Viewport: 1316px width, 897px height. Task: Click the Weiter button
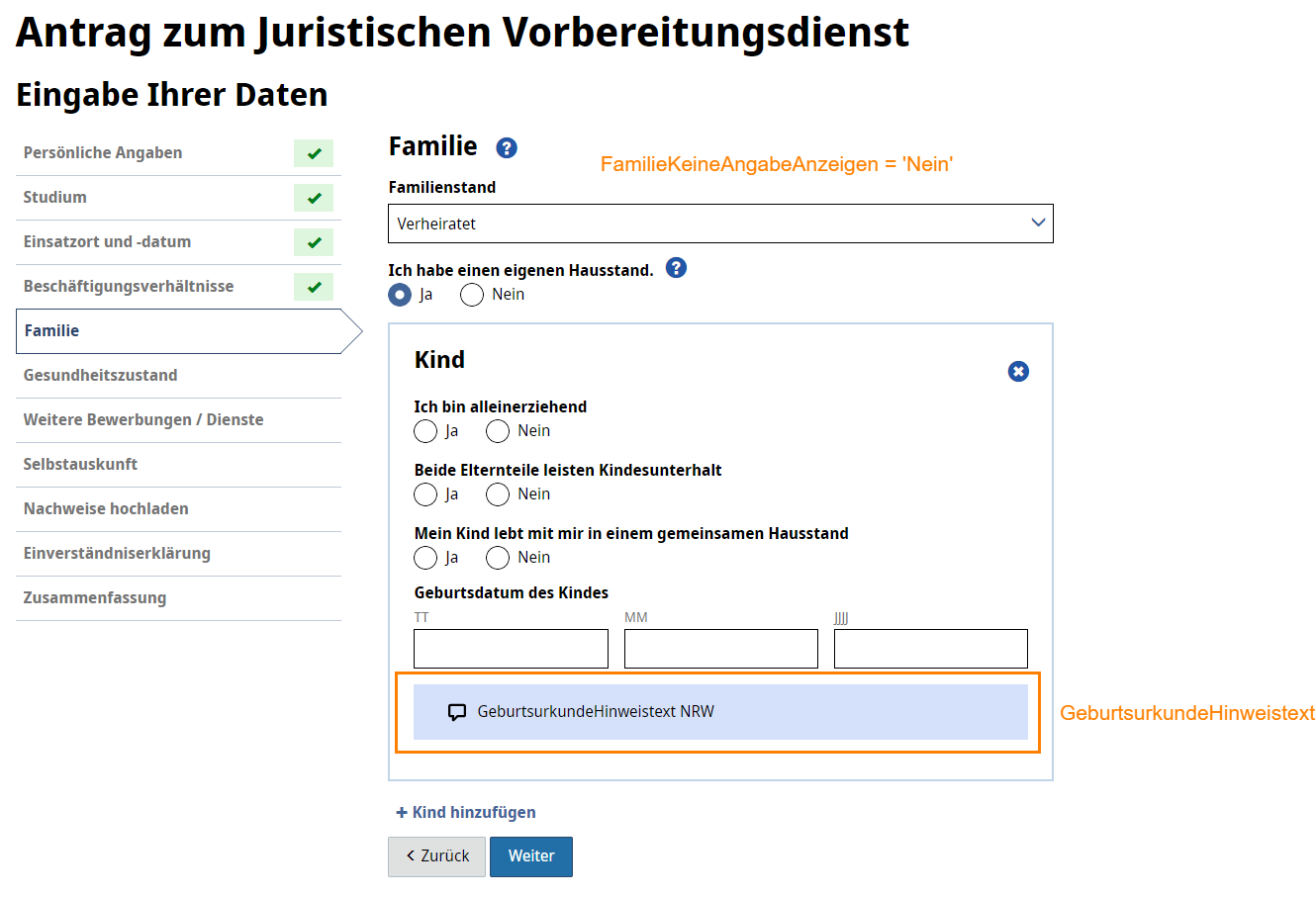(531, 856)
